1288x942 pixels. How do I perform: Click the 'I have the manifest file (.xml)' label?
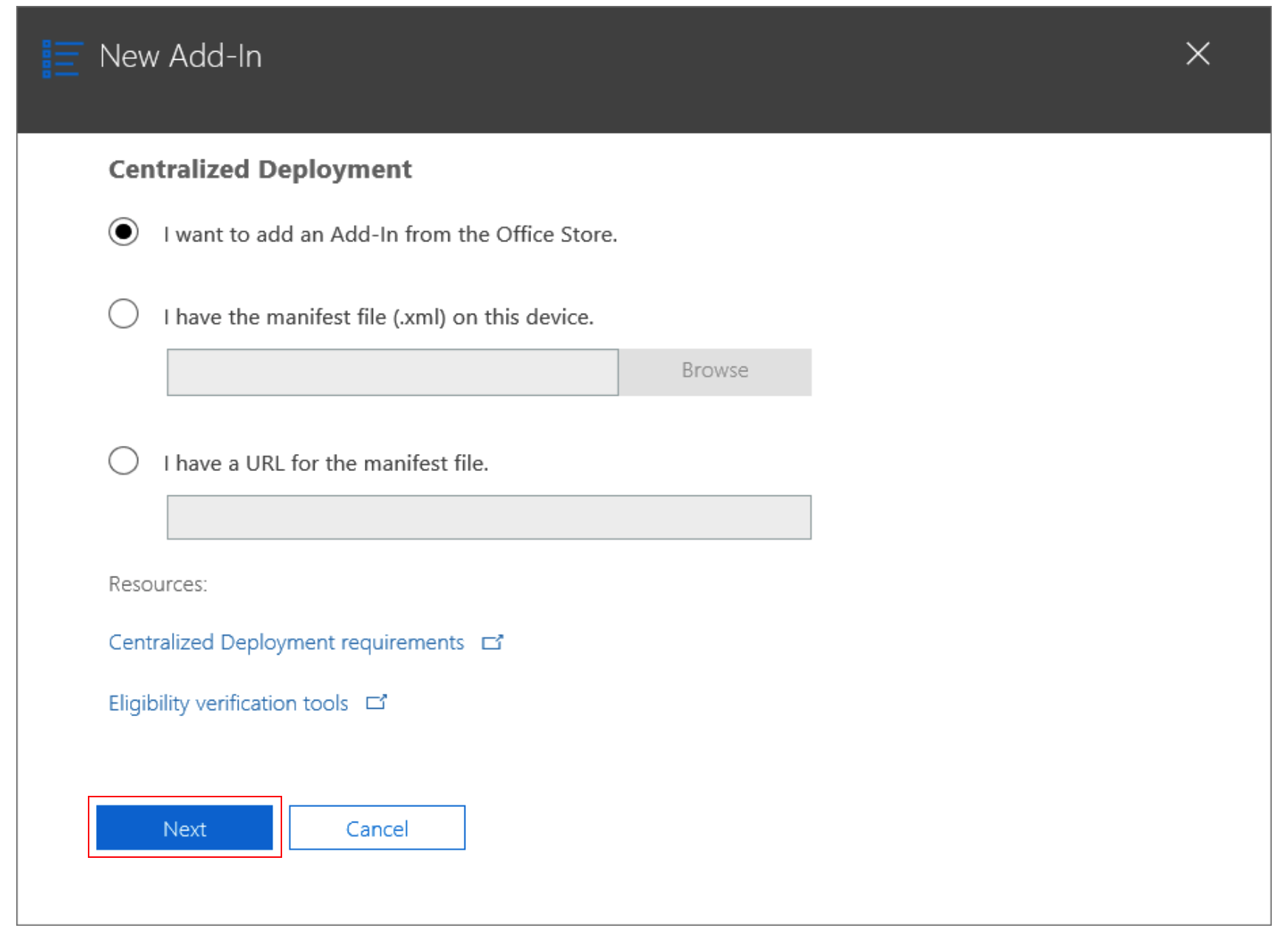click(x=378, y=317)
